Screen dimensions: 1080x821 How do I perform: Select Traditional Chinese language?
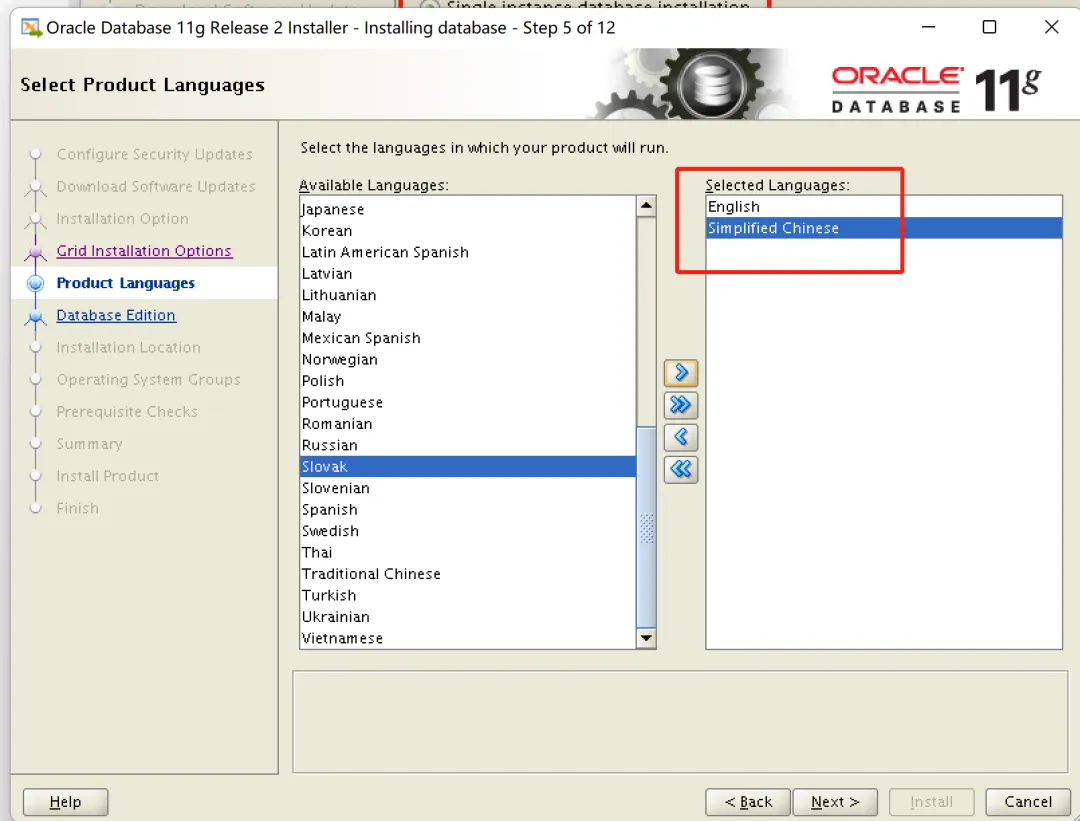(468, 573)
